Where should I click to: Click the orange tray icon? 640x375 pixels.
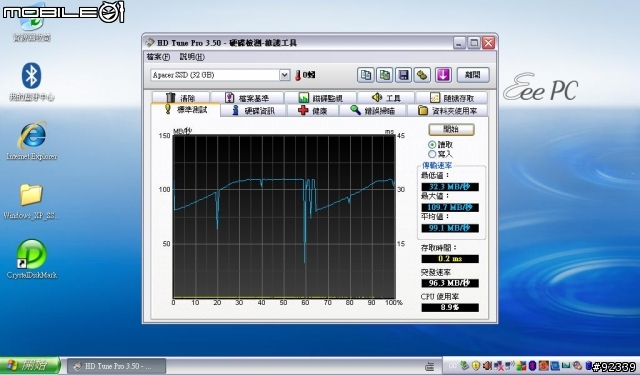click(x=543, y=366)
